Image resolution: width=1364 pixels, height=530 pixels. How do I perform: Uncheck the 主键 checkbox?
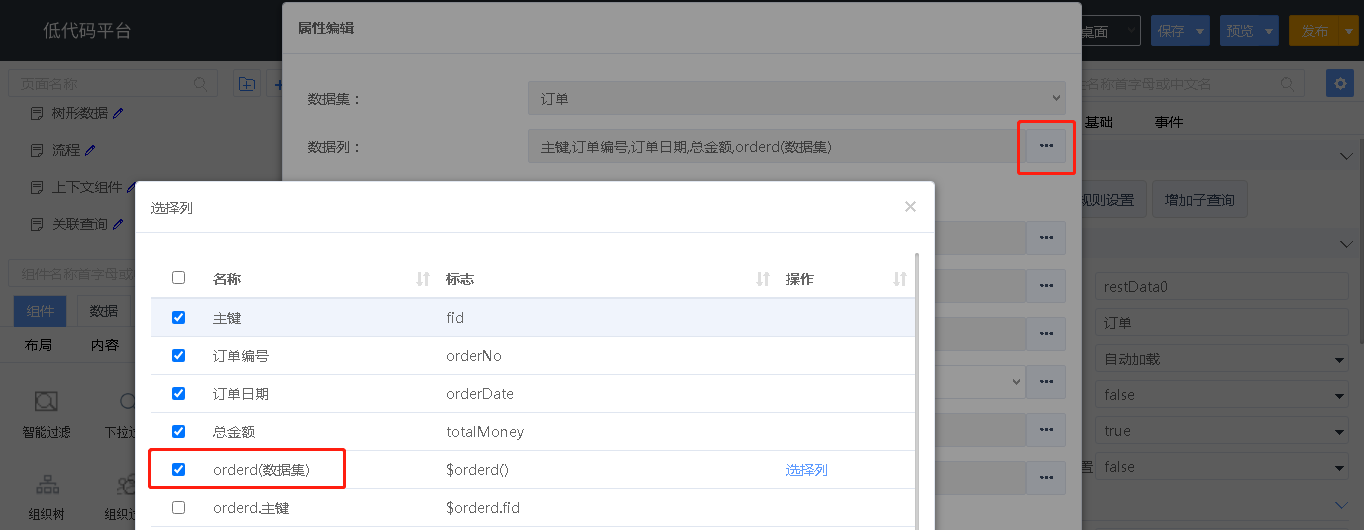(179, 317)
